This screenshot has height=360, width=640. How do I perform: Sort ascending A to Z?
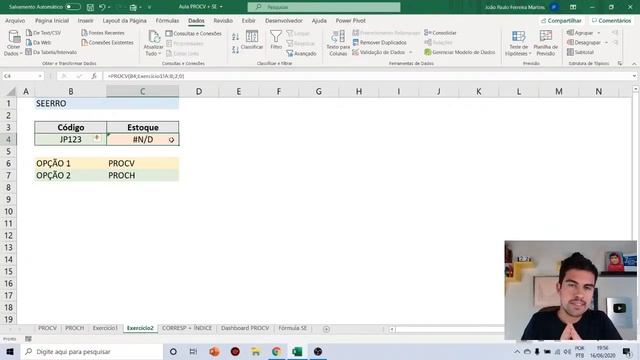point(236,37)
